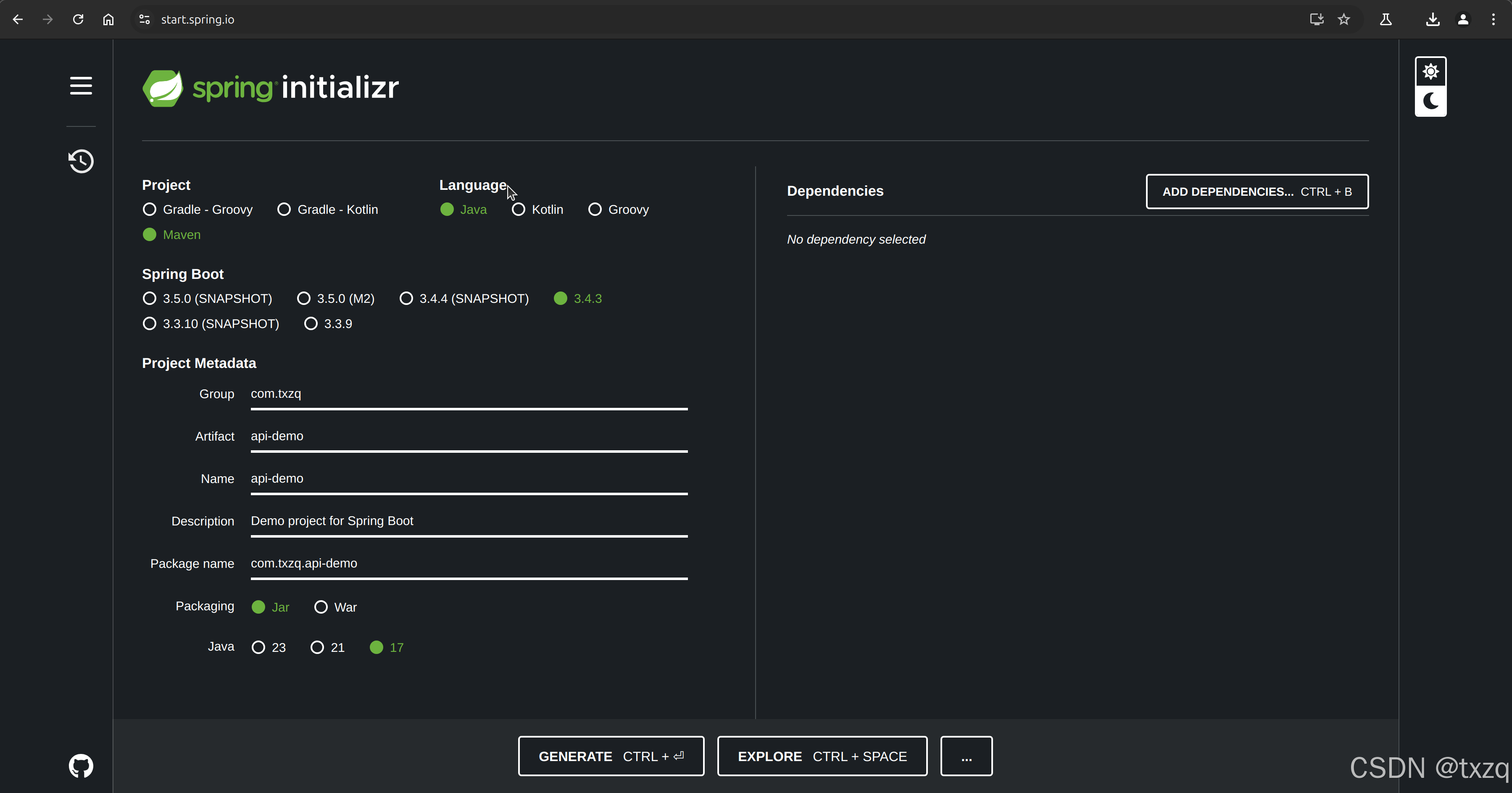Viewport: 1512px width, 793px height.
Task: Click the Artifact input field
Action: point(469,436)
